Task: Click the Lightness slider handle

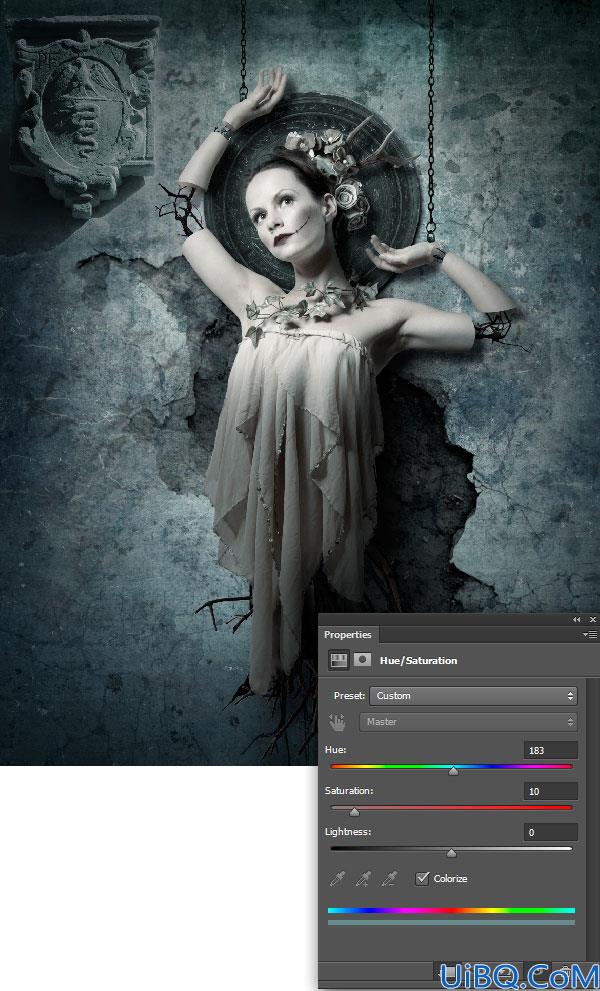Action: 451,853
